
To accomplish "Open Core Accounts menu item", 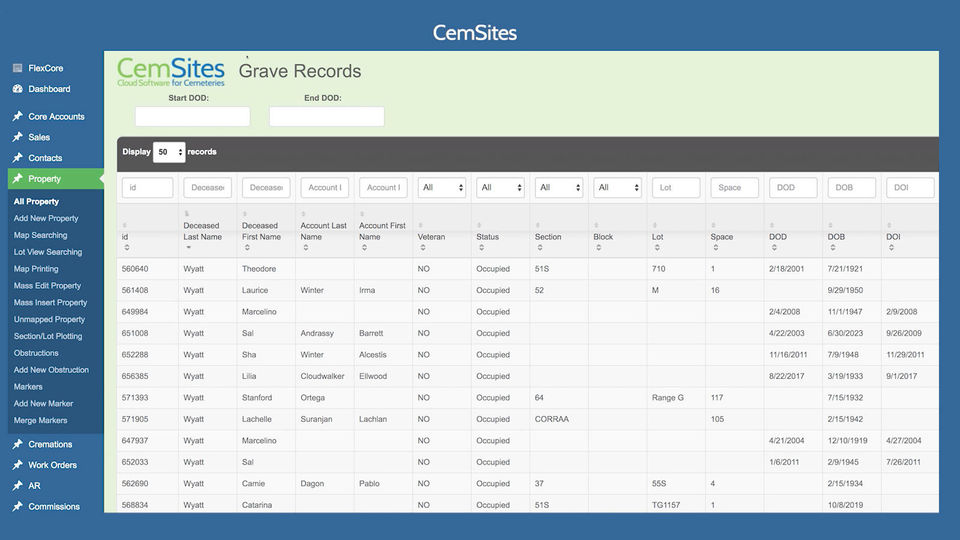I will coord(56,116).
